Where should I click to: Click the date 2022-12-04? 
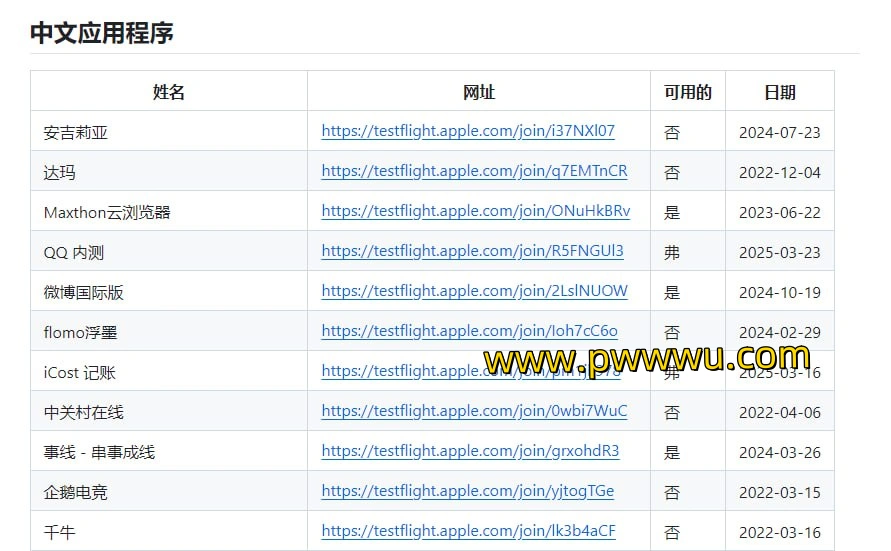point(780,173)
